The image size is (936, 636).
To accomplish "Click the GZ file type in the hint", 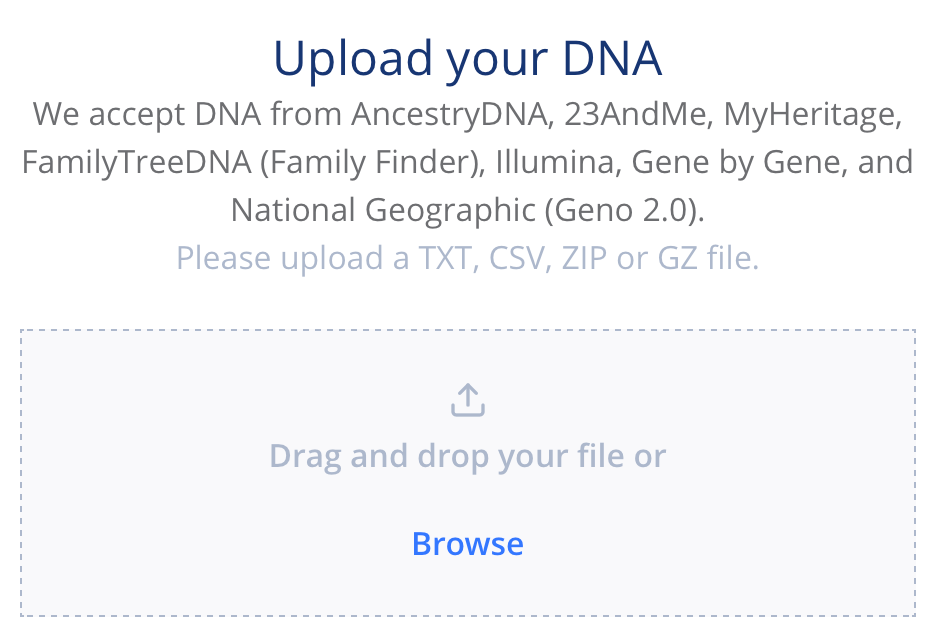I will coord(677,258).
